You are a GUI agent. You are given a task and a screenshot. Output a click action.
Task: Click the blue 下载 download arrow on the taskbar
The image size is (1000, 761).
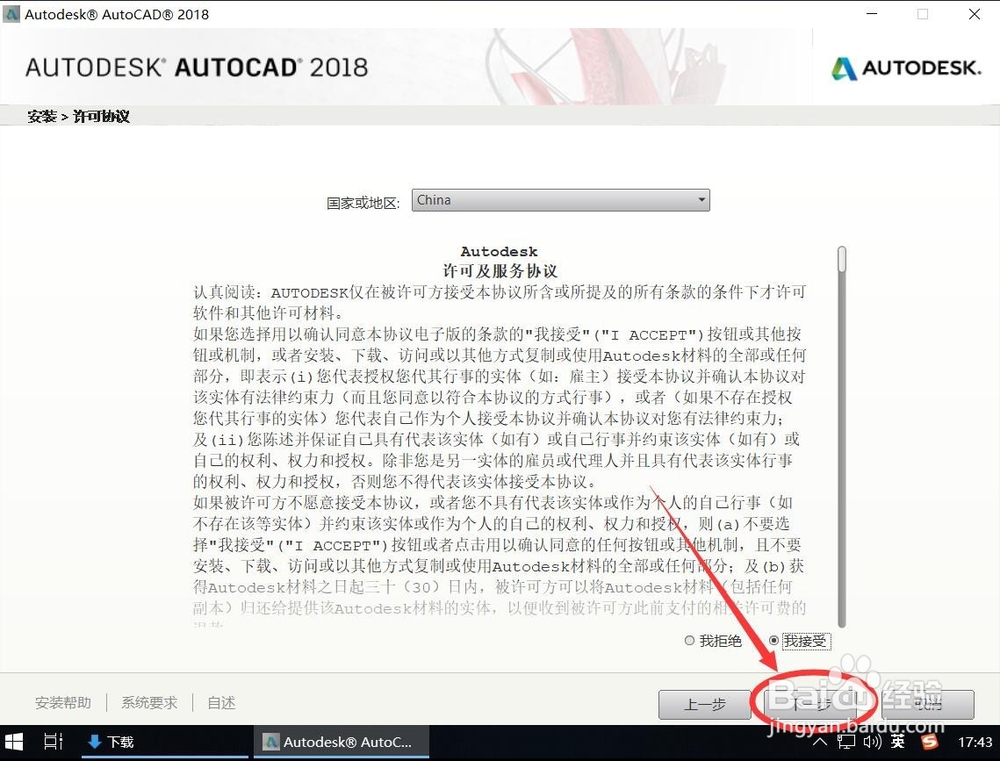pyautogui.click(x=109, y=742)
